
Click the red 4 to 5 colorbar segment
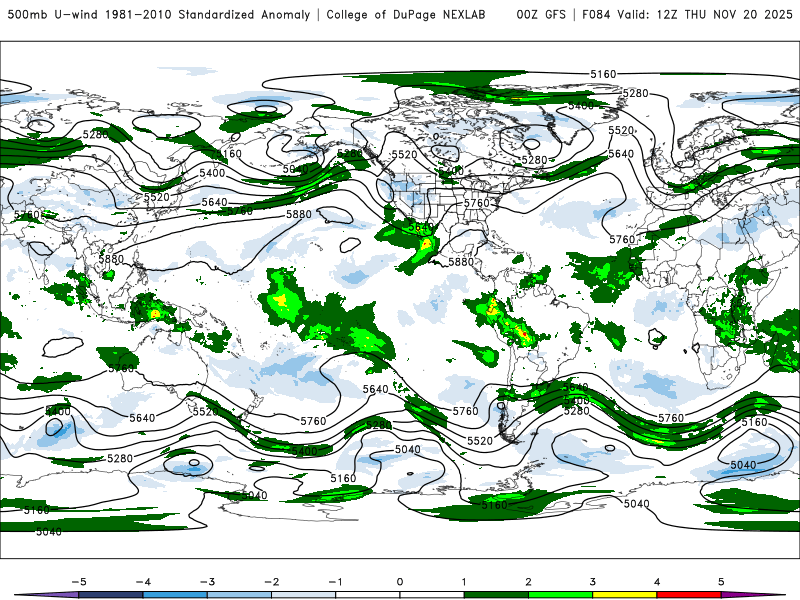pyautogui.click(x=689, y=595)
